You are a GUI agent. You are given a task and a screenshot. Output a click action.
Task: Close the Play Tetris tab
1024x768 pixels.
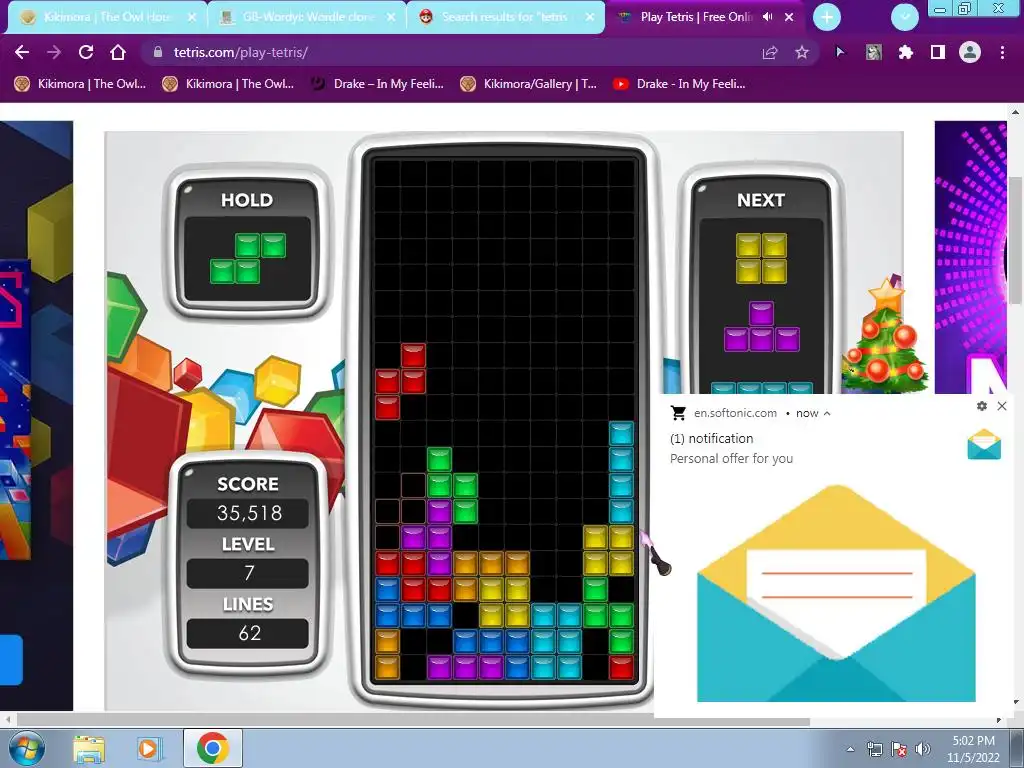(789, 18)
